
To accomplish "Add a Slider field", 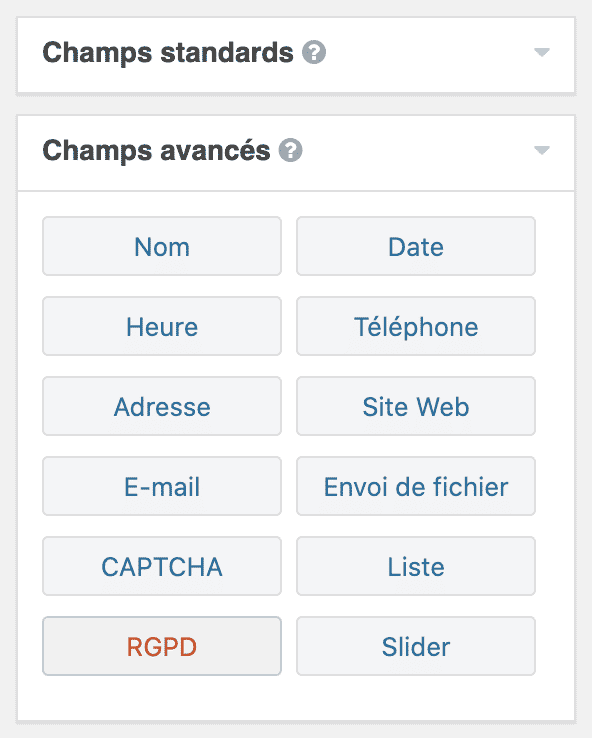I will click(x=416, y=646).
